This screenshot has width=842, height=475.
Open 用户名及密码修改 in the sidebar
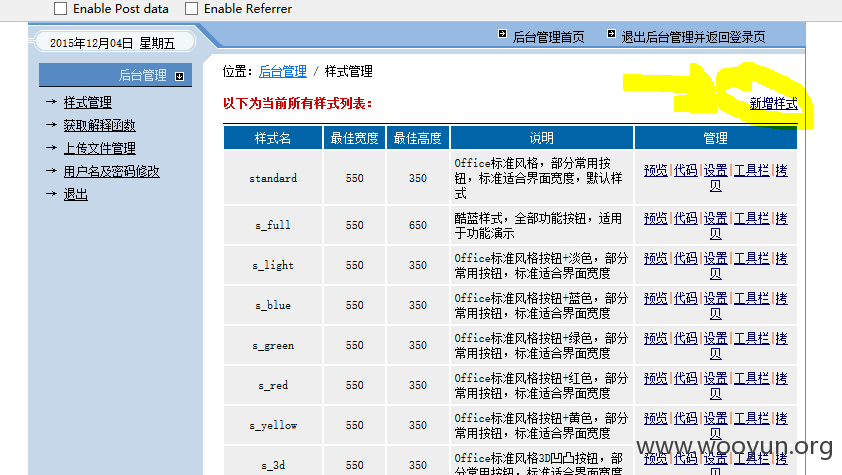[x=111, y=171]
